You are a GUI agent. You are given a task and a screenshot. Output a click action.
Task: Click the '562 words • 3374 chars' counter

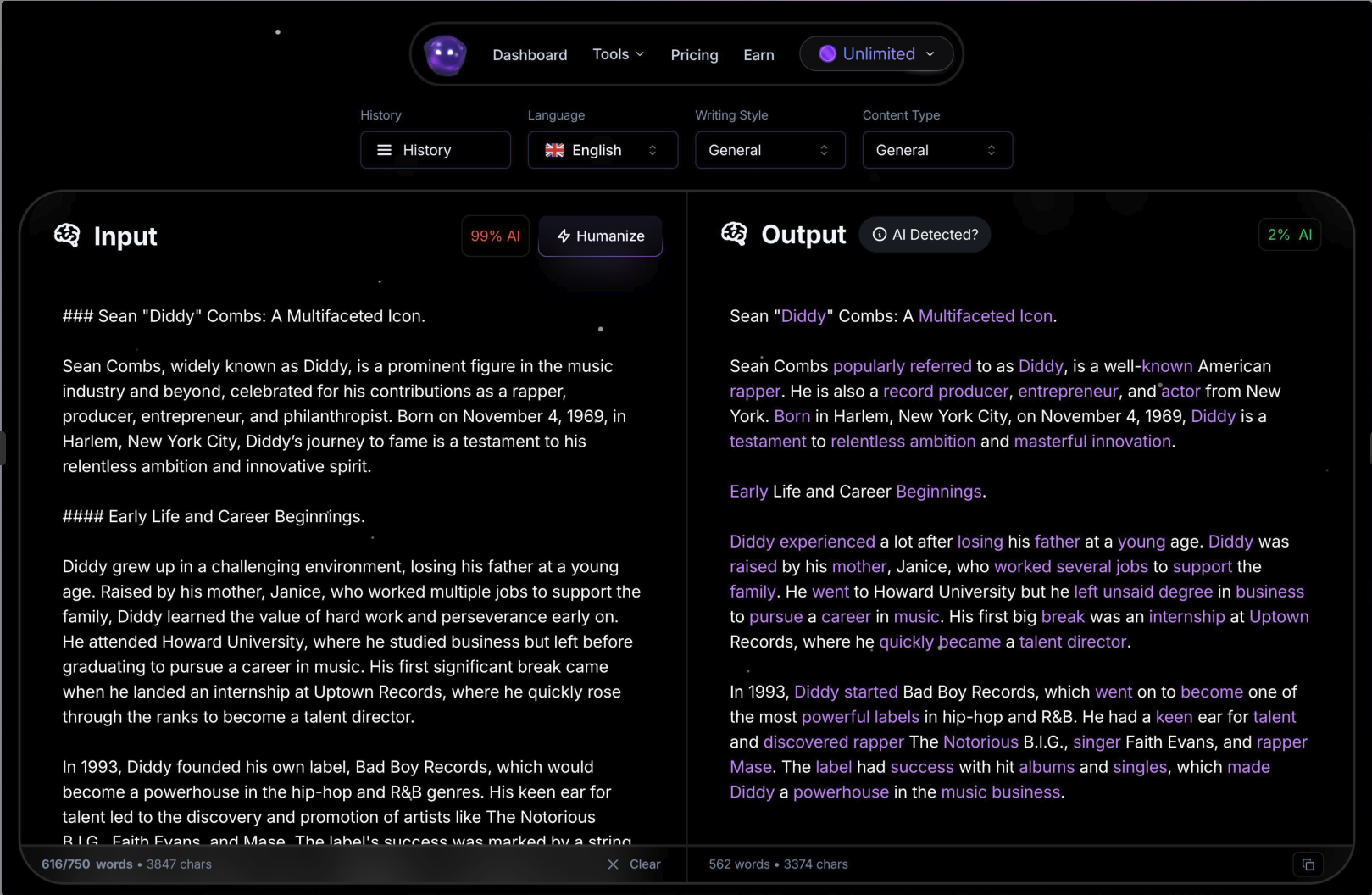pos(778,864)
